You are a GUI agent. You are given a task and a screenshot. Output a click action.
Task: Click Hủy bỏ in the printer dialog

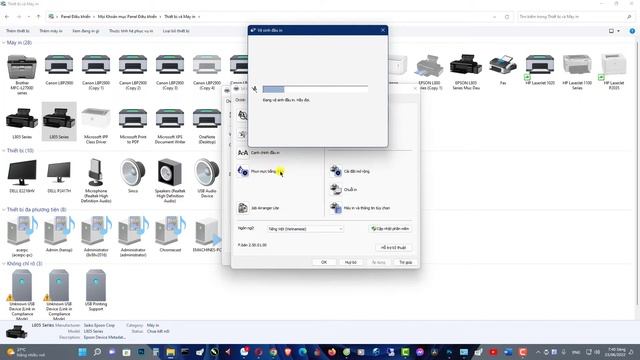[x=351, y=262]
